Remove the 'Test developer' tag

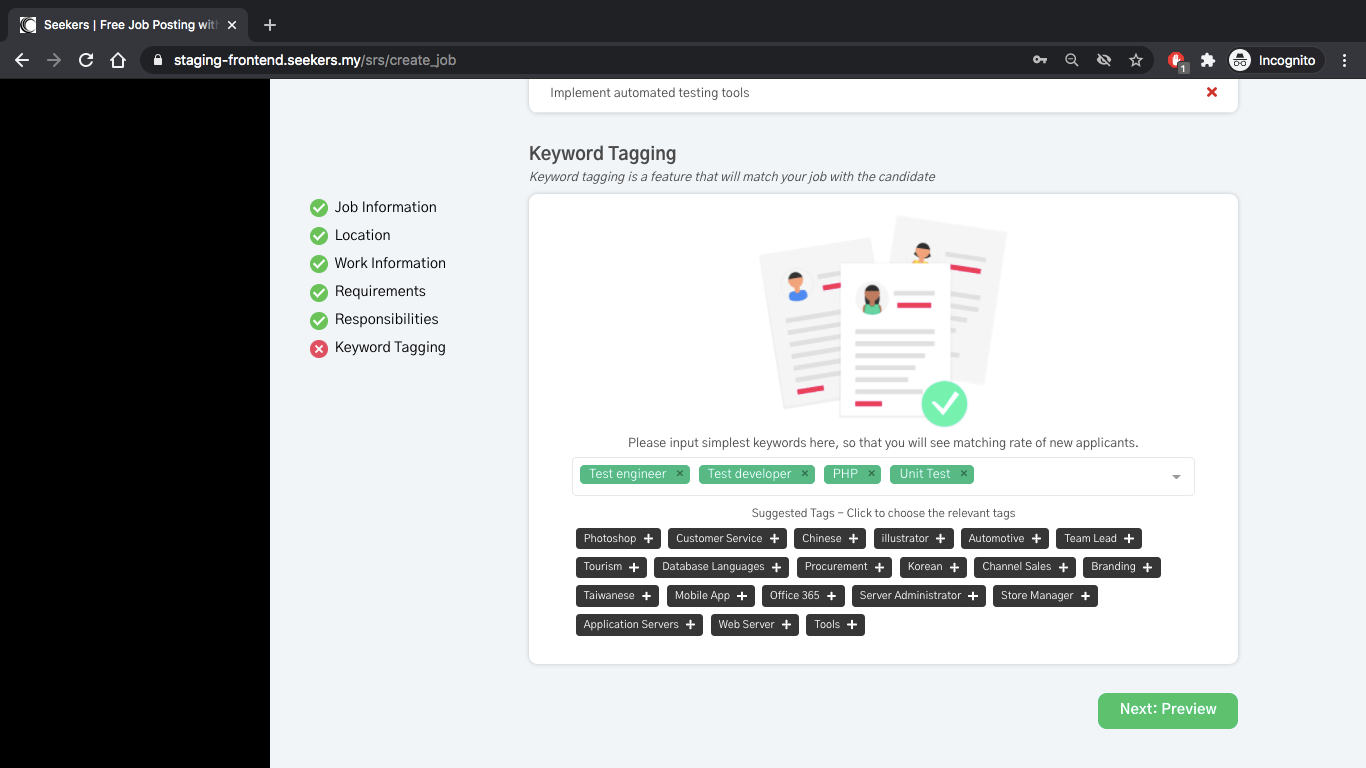(x=804, y=474)
